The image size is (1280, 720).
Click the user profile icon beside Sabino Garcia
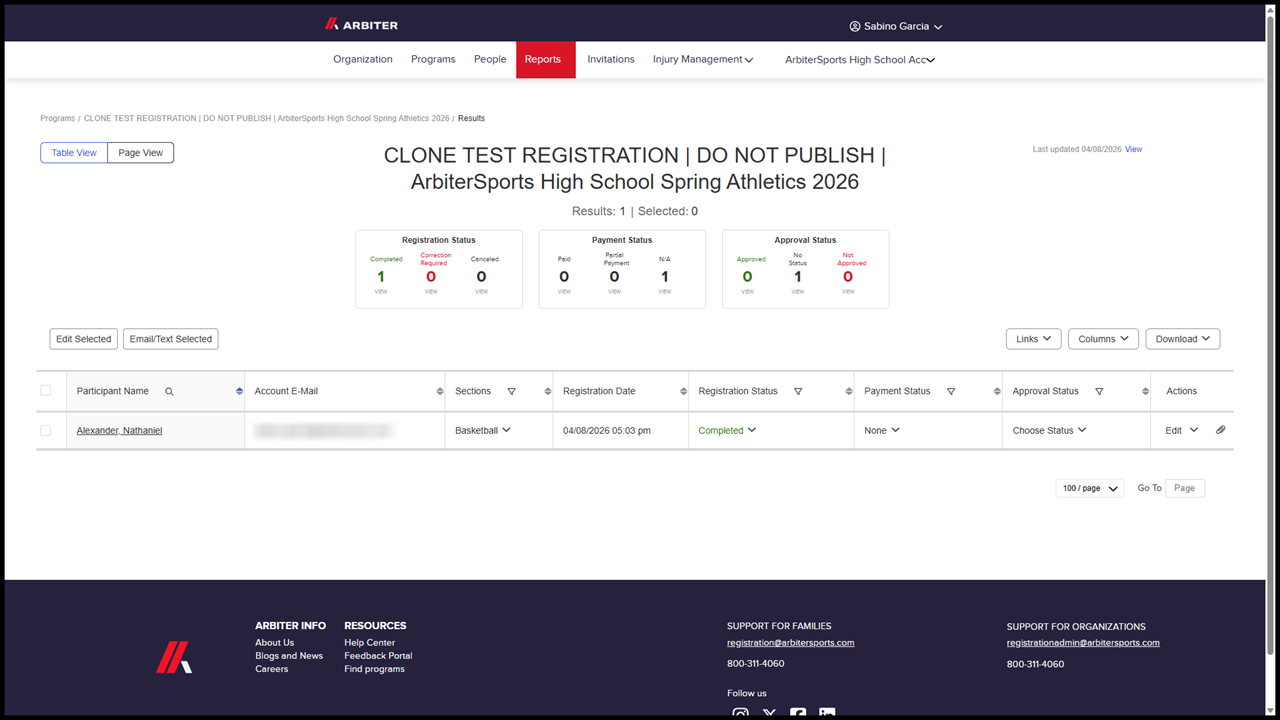(x=855, y=27)
